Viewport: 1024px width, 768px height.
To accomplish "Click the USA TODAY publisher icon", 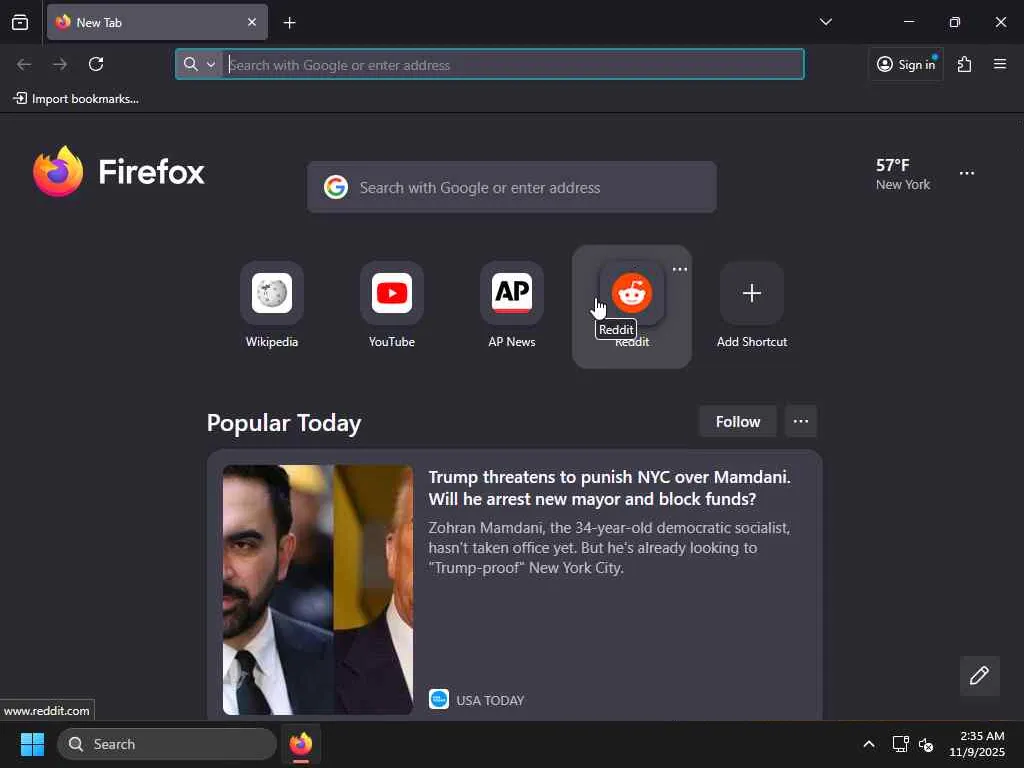I will tap(439, 699).
